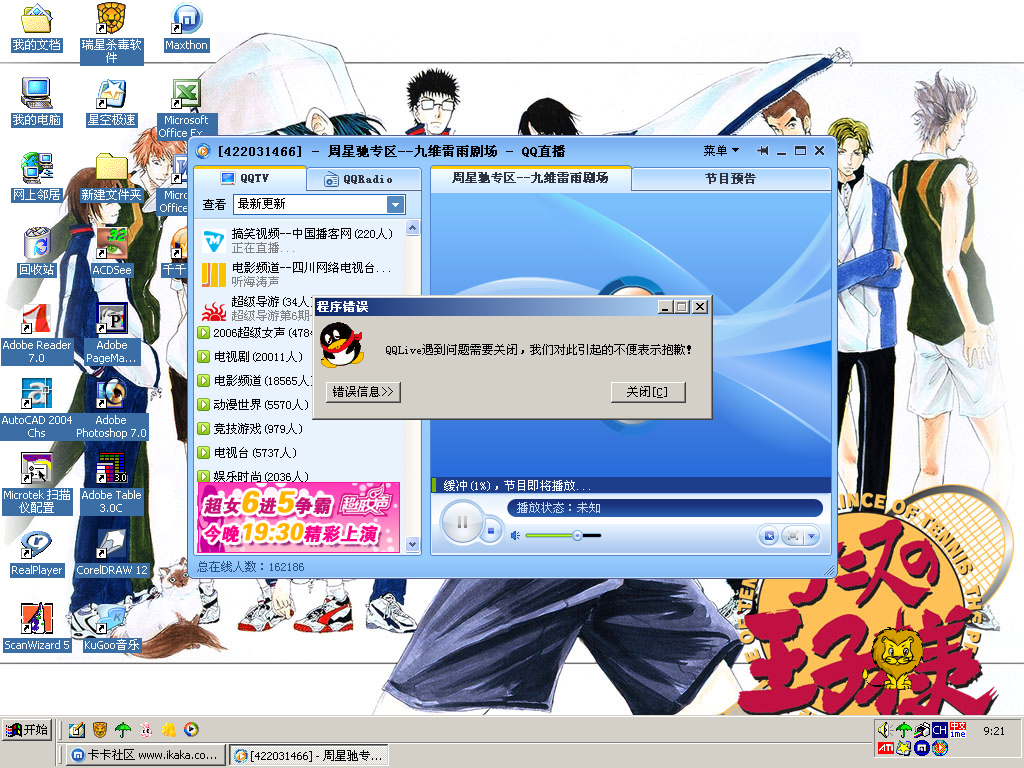Click 关闭[C] in the 程序错误 dialog
This screenshot has width=1024, height=768.
pyautogui.click(x=648, y=392)
